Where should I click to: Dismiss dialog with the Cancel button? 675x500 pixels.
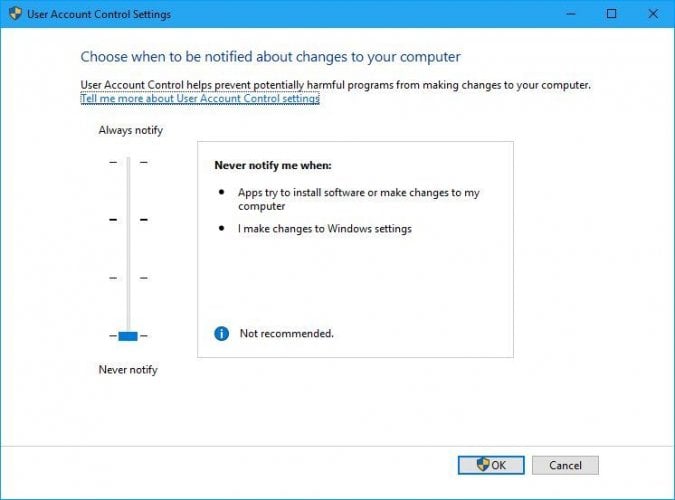click(565, 465)
